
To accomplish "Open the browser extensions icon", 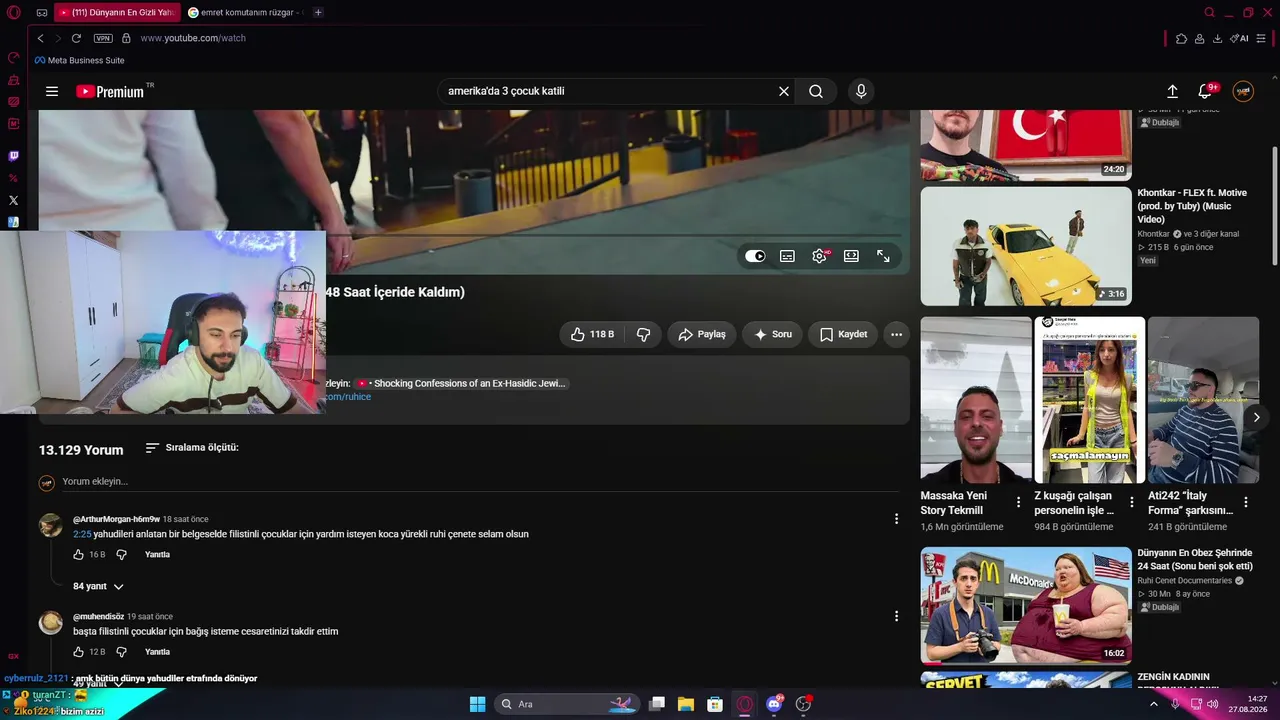I will [1181, 38].
